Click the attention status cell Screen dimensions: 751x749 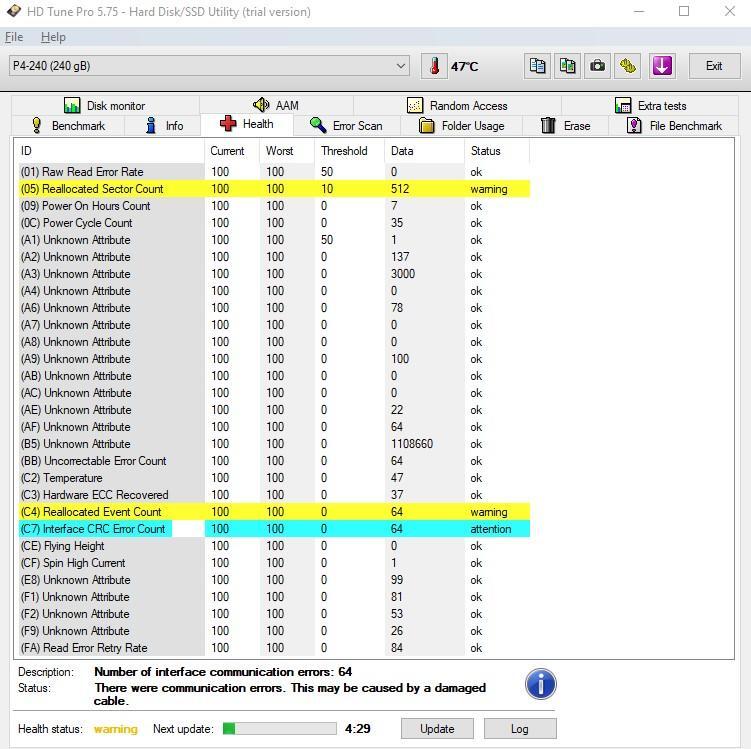(491, 529)
